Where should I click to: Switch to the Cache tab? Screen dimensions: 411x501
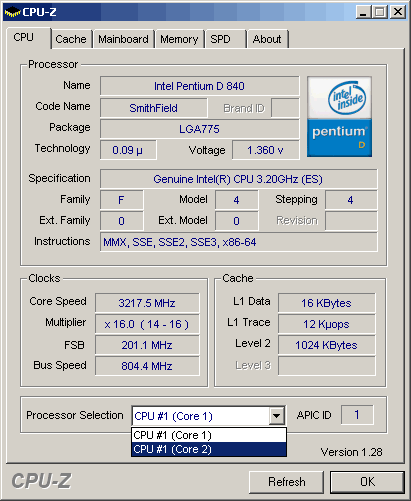point(71,39)
